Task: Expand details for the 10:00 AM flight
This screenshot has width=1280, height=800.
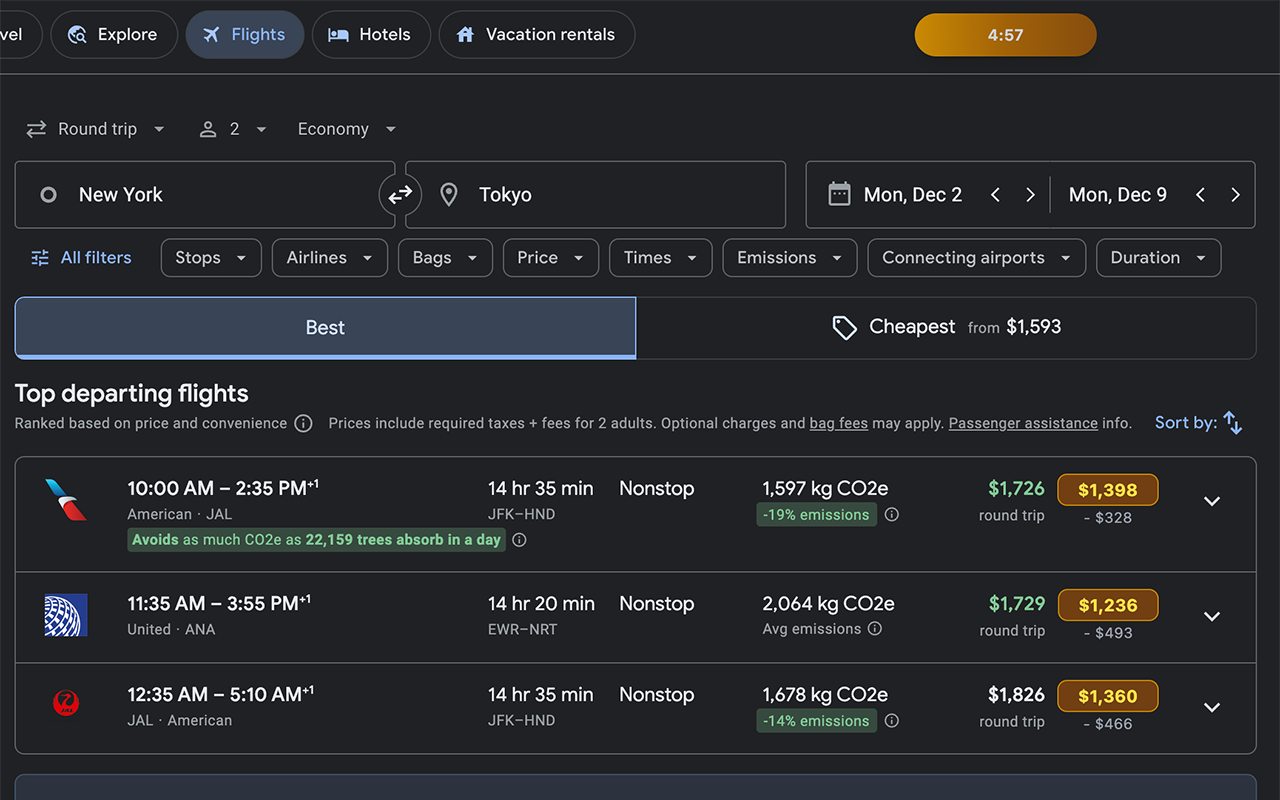Action: click(x=1212, y=501)
